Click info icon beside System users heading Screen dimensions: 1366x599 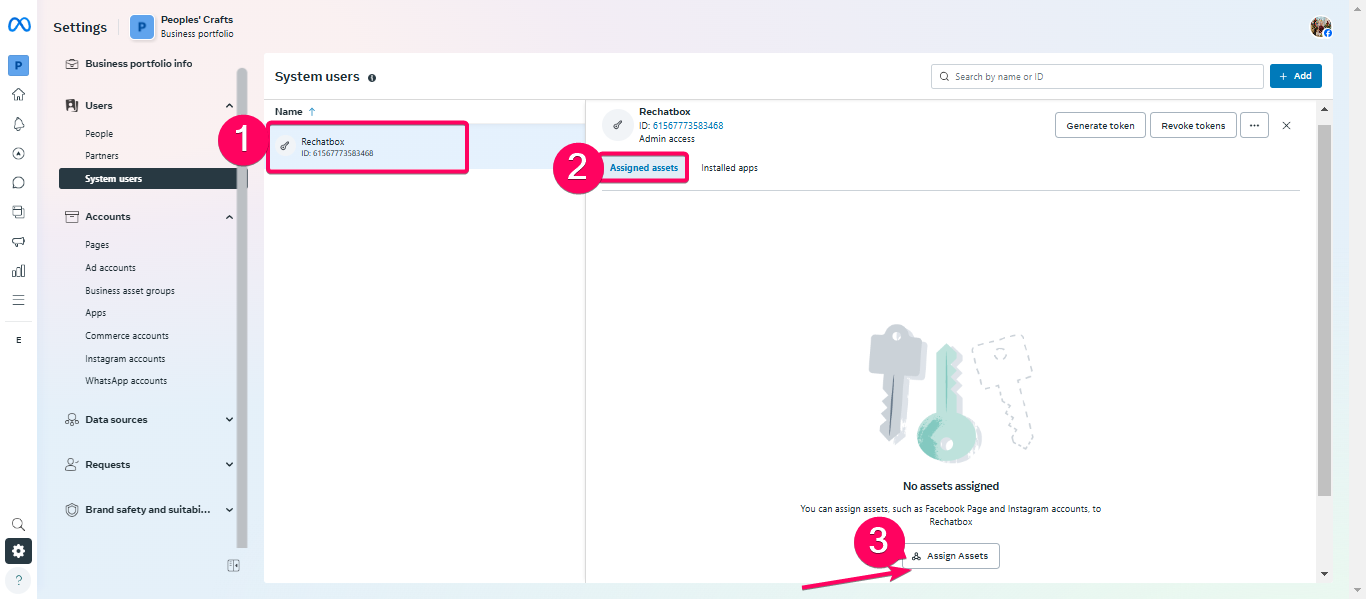(x=372, y=77)
